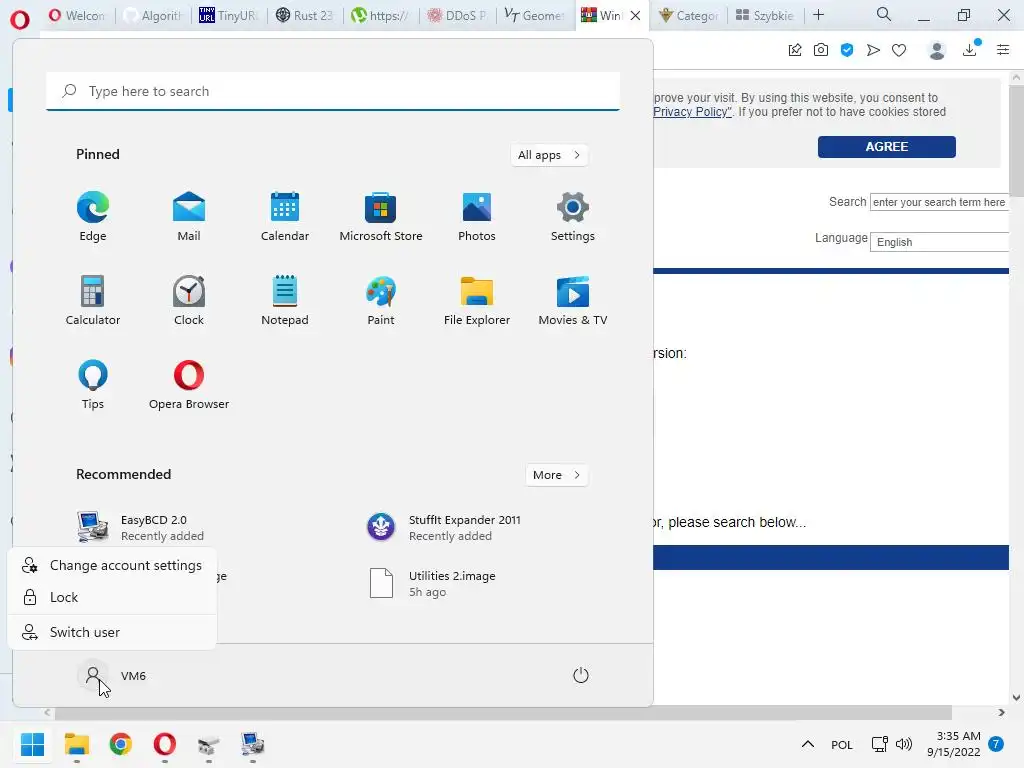Click the Opera logo menu button
Image resolution: width=1024 pixels, height=768 pixels.
click(20, 19)
